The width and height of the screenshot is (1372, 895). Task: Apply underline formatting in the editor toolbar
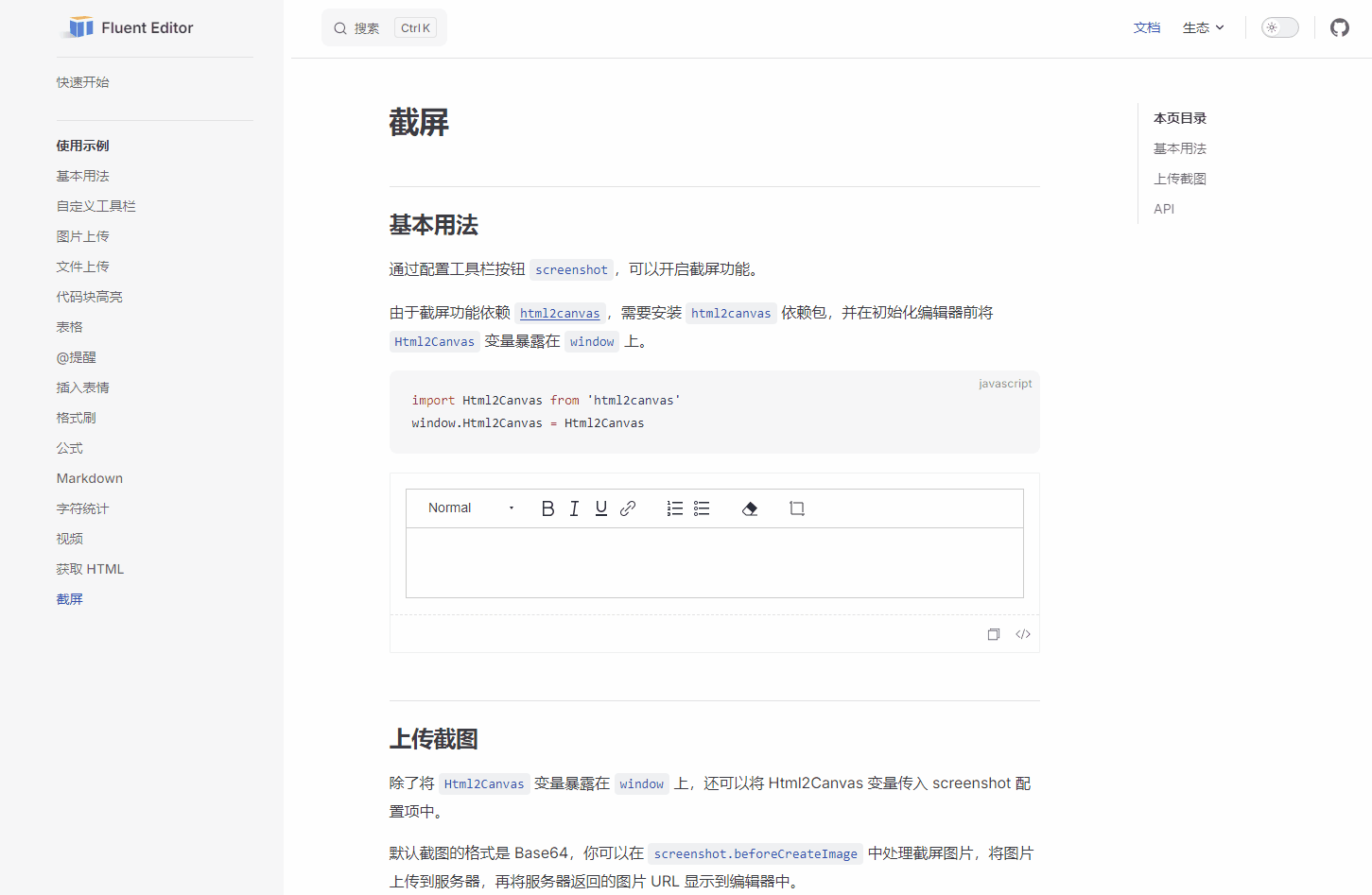(600, 508)
